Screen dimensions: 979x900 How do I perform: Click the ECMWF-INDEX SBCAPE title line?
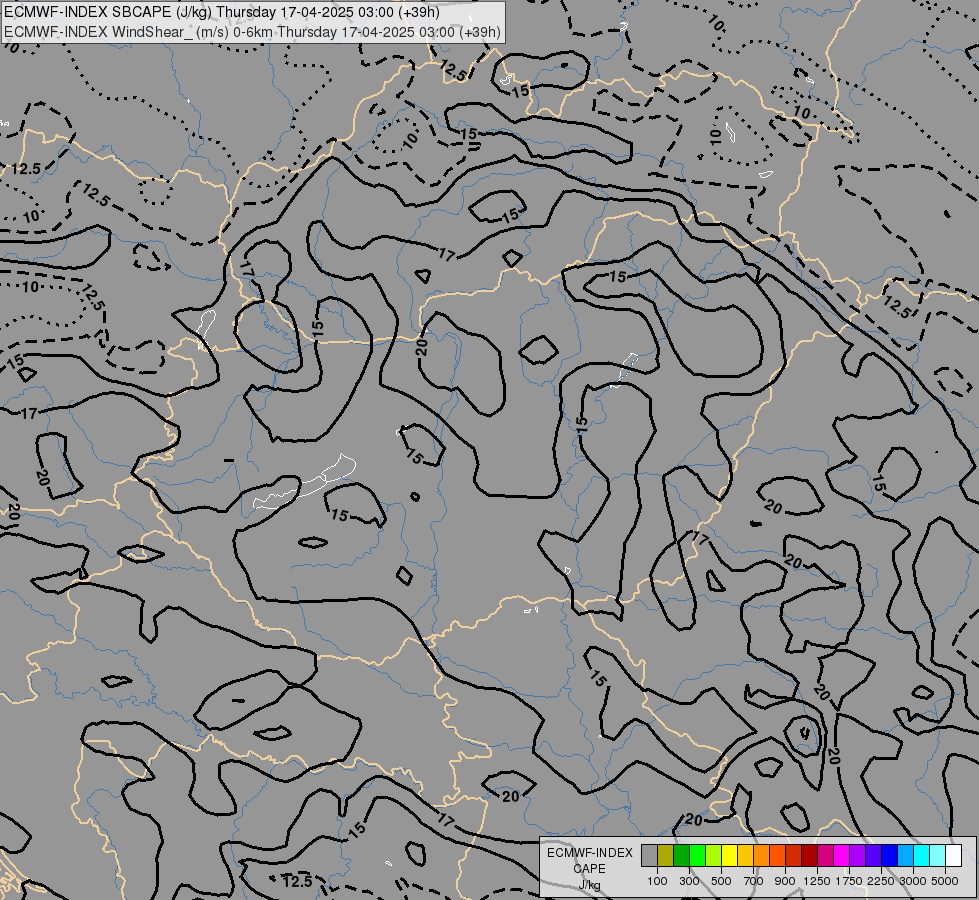[222, 12]
